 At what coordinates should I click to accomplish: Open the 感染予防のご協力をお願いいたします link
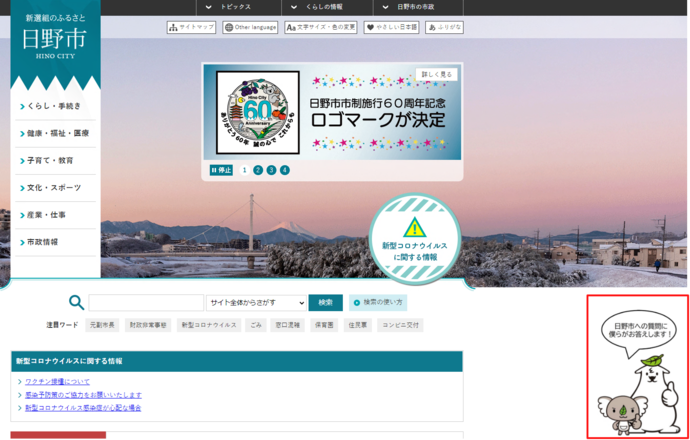(83, 395)
